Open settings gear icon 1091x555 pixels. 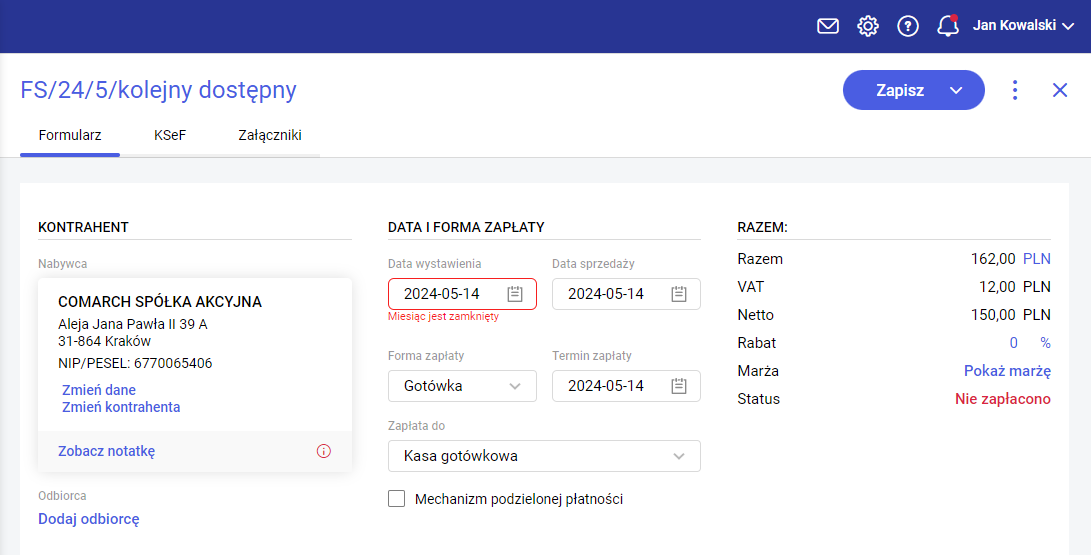[x=868, y=26]
